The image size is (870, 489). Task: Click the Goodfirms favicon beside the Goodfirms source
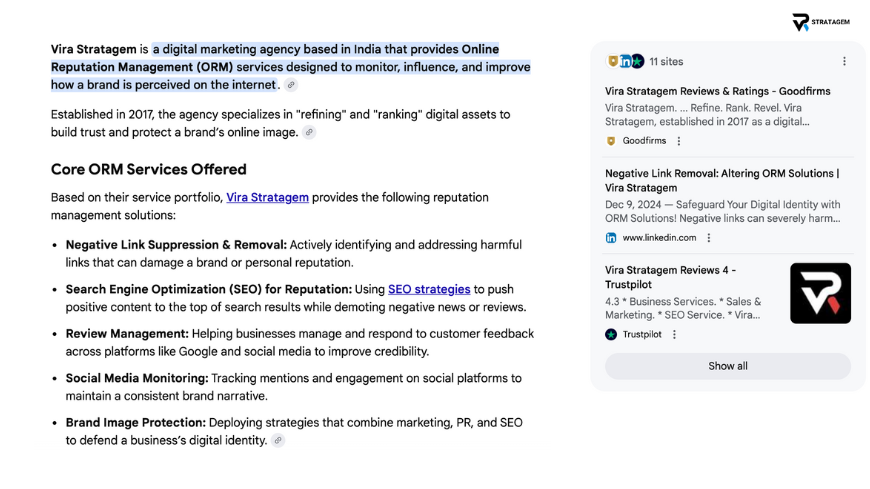[x=611, y=141]
